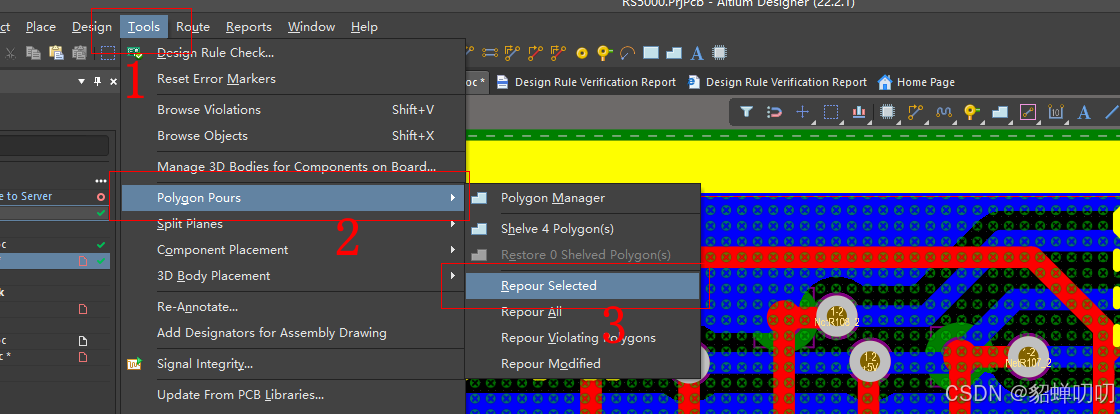The image size is (1120, 414).
Task: Click the three-dots options button in panel
Action: pos(101,181)
